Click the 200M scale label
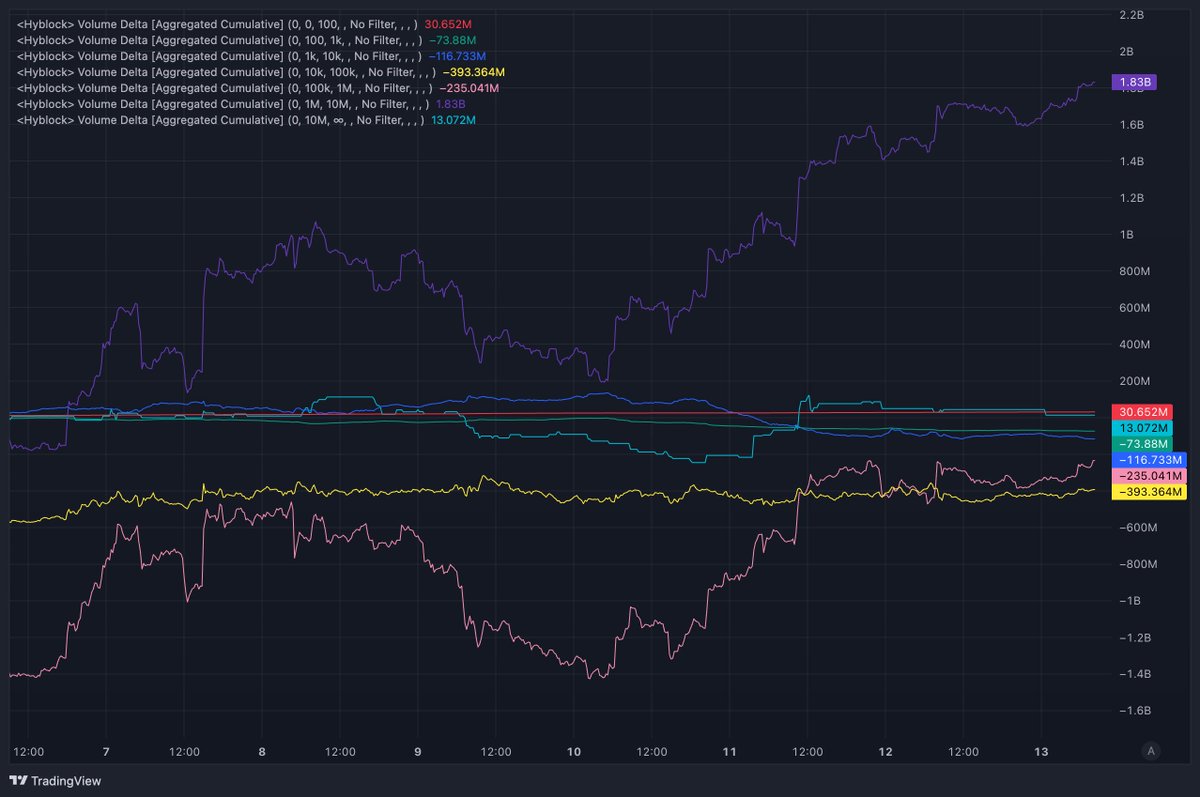 tap(1136, 382)
